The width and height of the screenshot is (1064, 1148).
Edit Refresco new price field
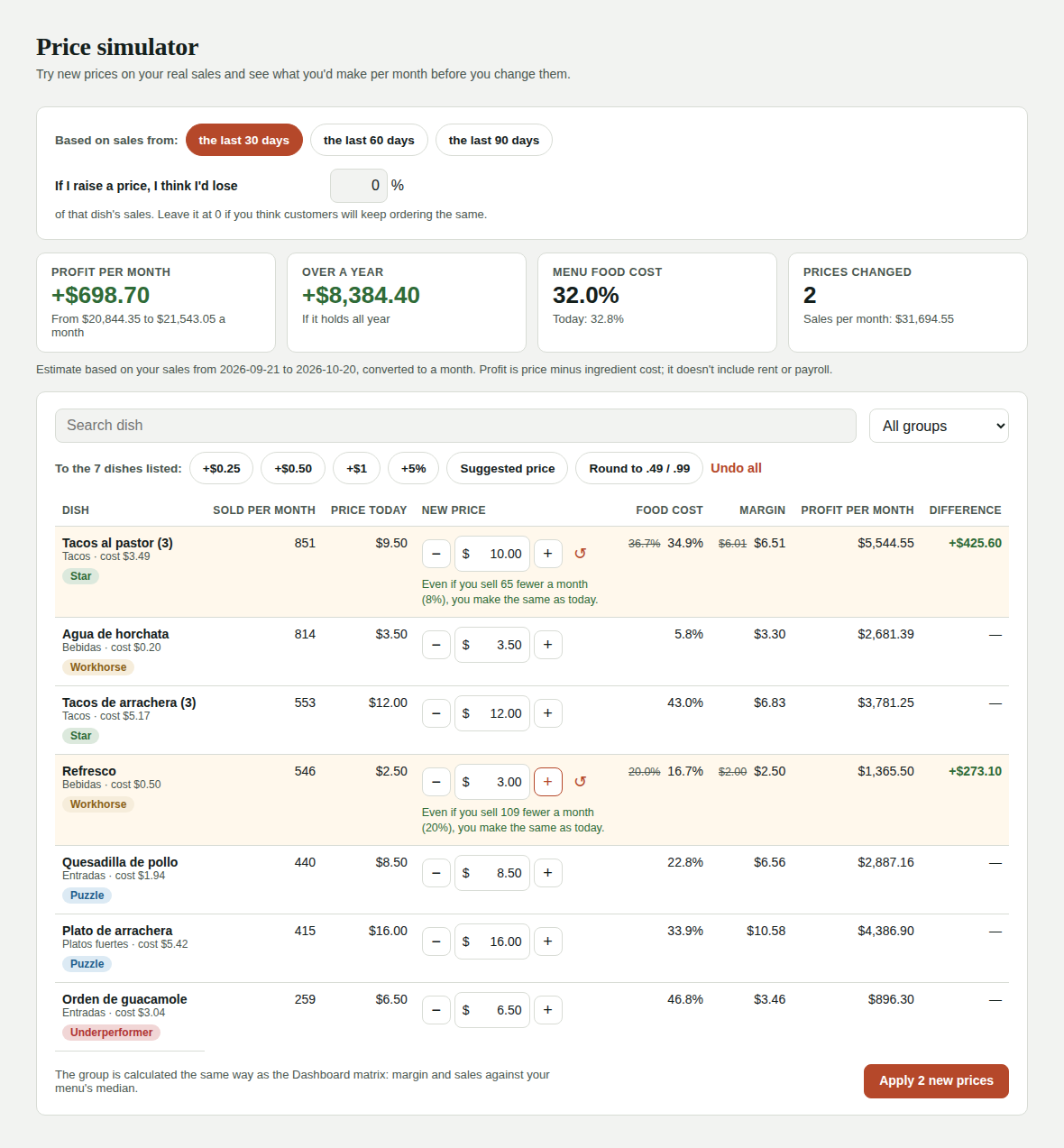(492, 782)
